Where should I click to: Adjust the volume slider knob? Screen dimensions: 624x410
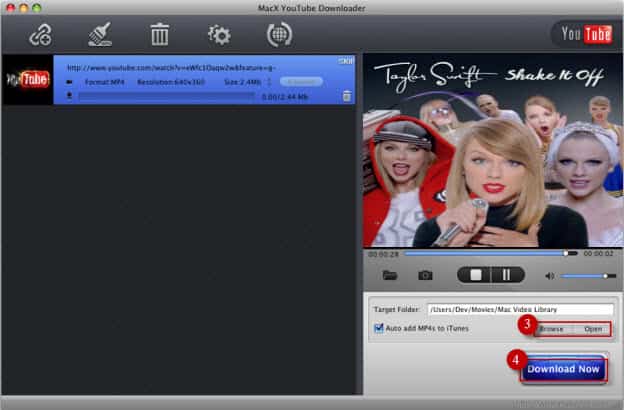[605, 276]
